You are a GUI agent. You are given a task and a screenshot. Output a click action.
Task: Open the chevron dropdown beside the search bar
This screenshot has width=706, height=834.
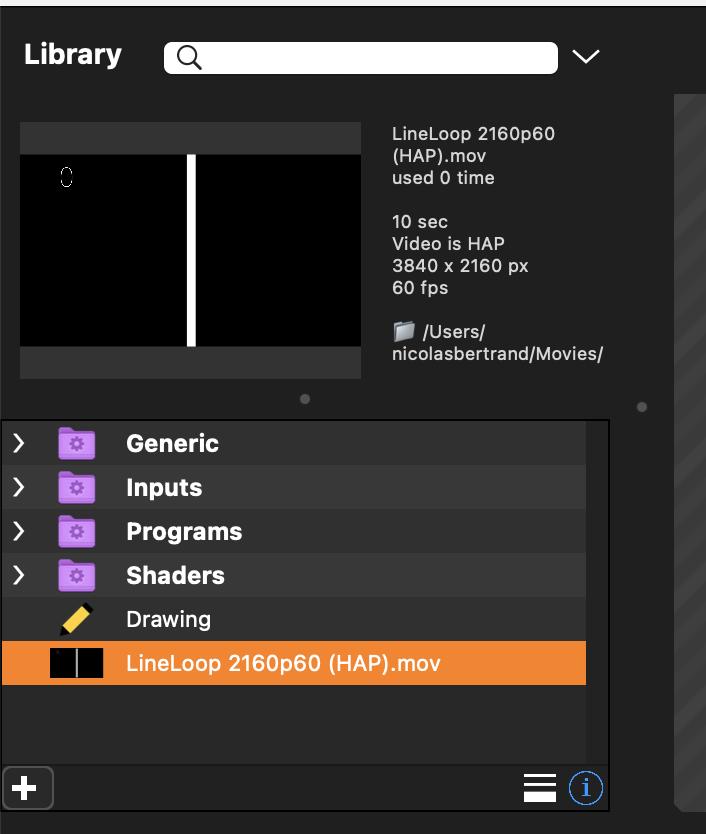click(586, 56)
